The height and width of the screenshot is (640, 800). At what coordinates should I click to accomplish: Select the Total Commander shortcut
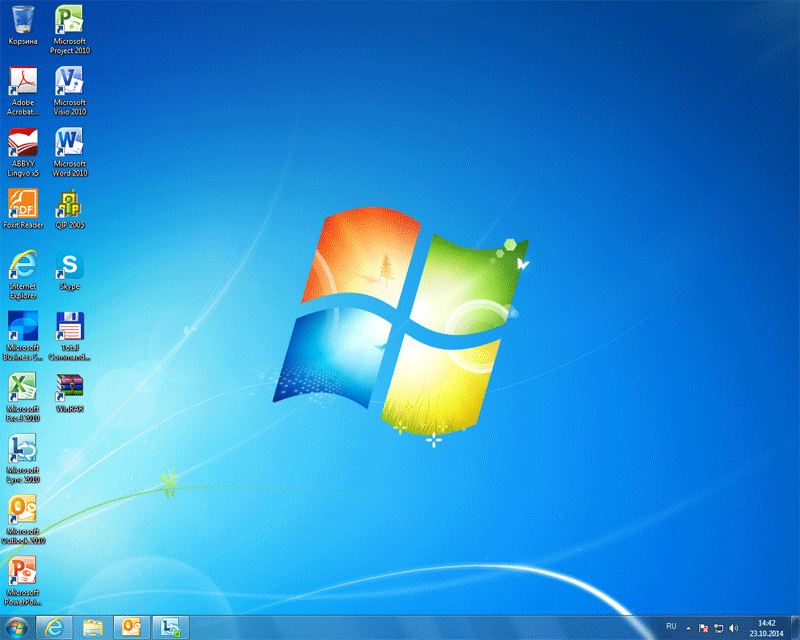tap(69, 336)
